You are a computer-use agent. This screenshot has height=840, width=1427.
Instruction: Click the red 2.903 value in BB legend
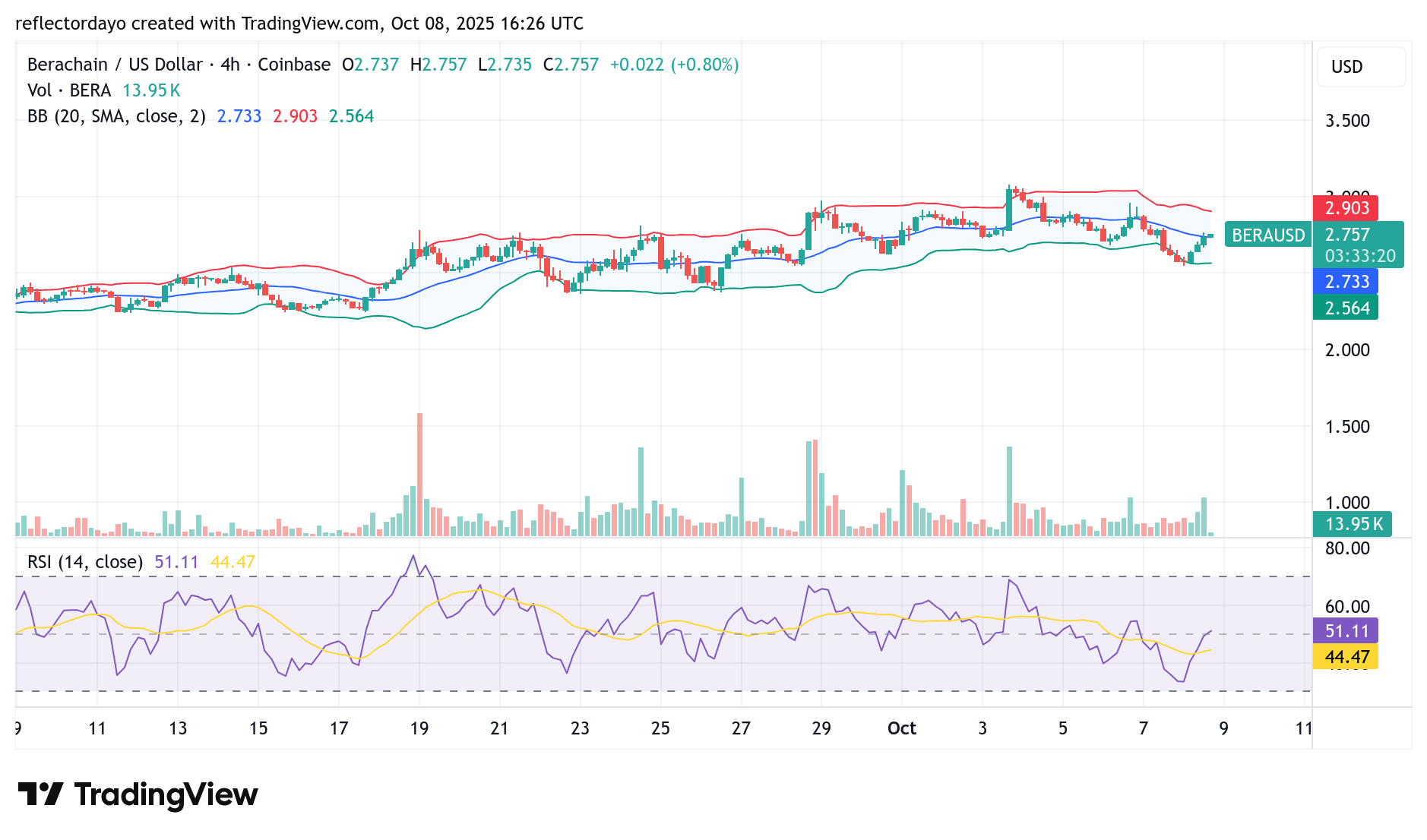[x=296, y=116]
